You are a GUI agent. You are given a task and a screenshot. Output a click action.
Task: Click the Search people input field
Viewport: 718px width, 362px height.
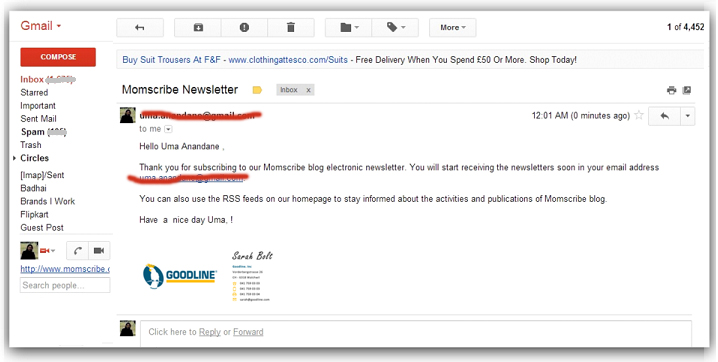(x=65, y=285)
